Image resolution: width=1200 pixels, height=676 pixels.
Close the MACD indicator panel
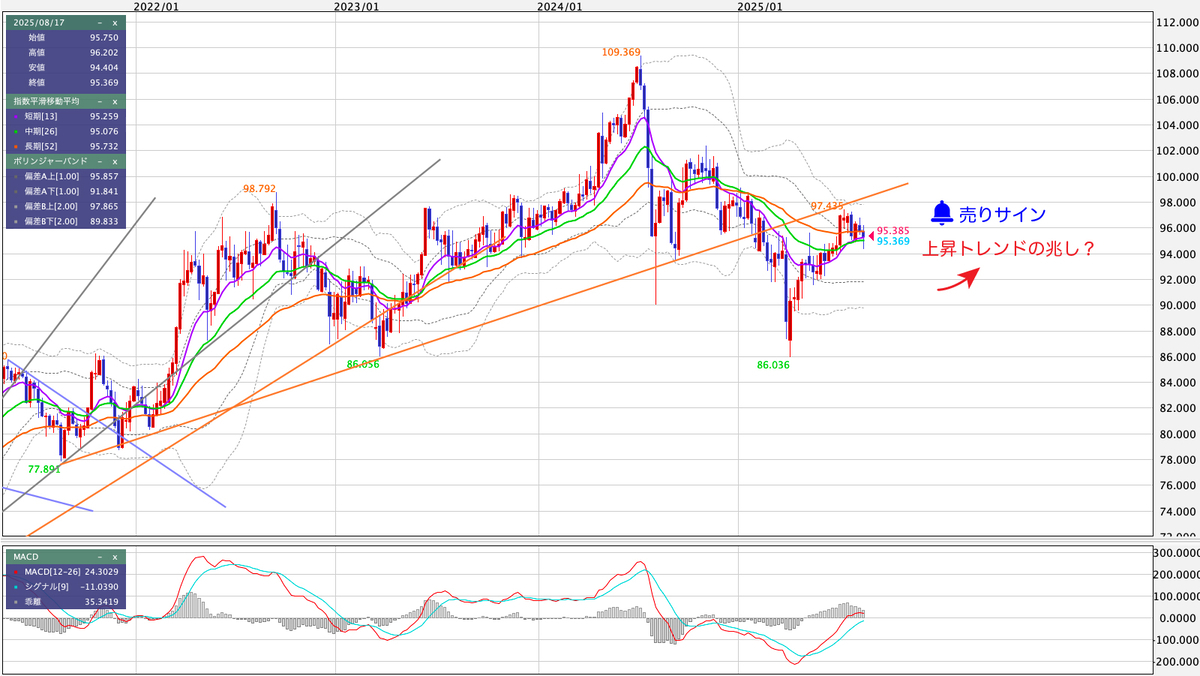[115, 557]
